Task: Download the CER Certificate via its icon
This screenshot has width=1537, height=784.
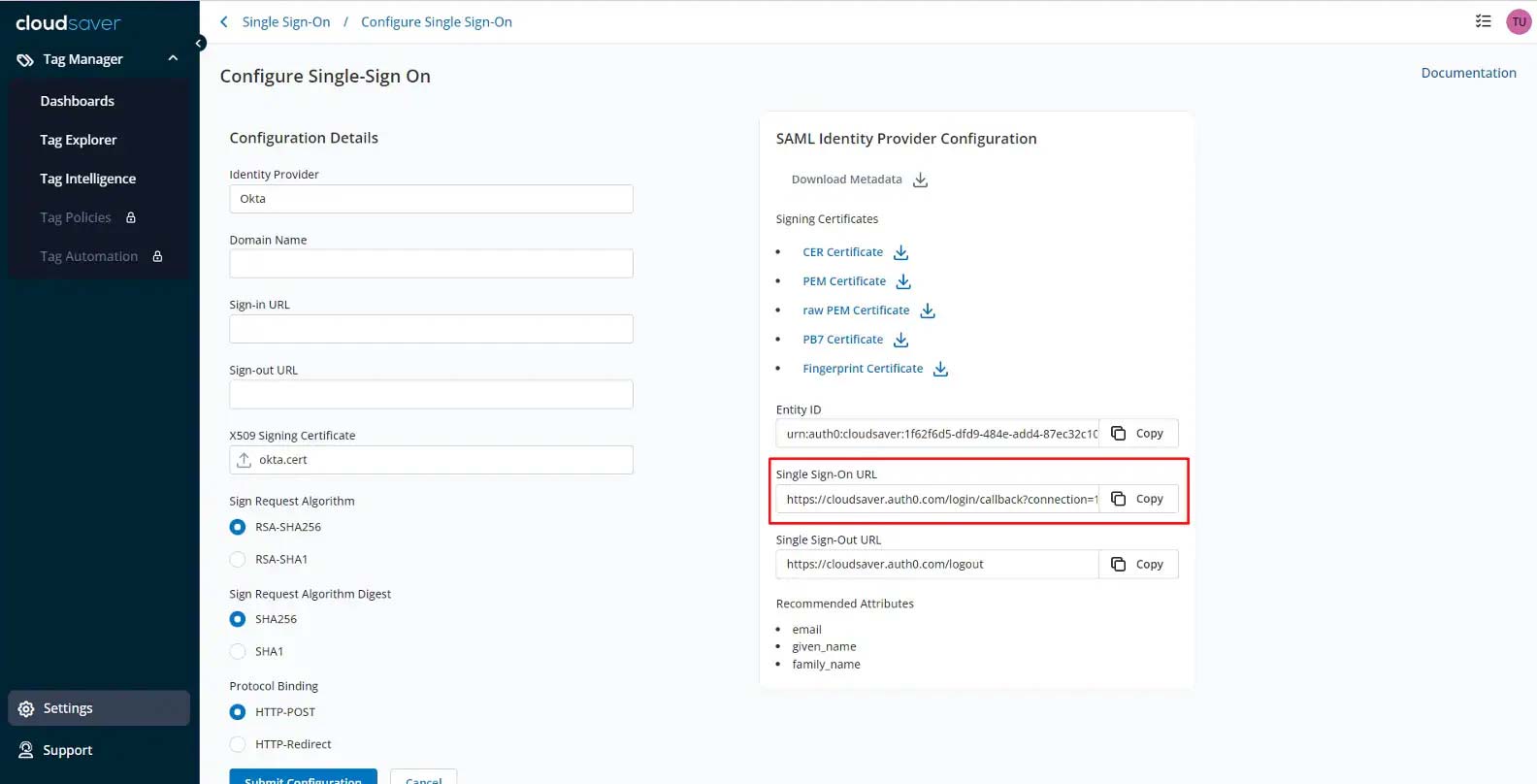Action: click(x=900, y=253)
